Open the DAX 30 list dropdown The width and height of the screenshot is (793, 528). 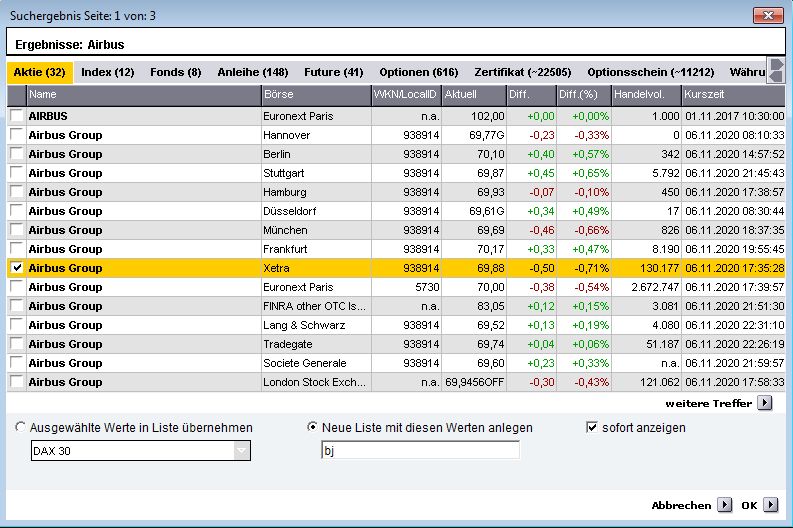(x=241, y=451)
